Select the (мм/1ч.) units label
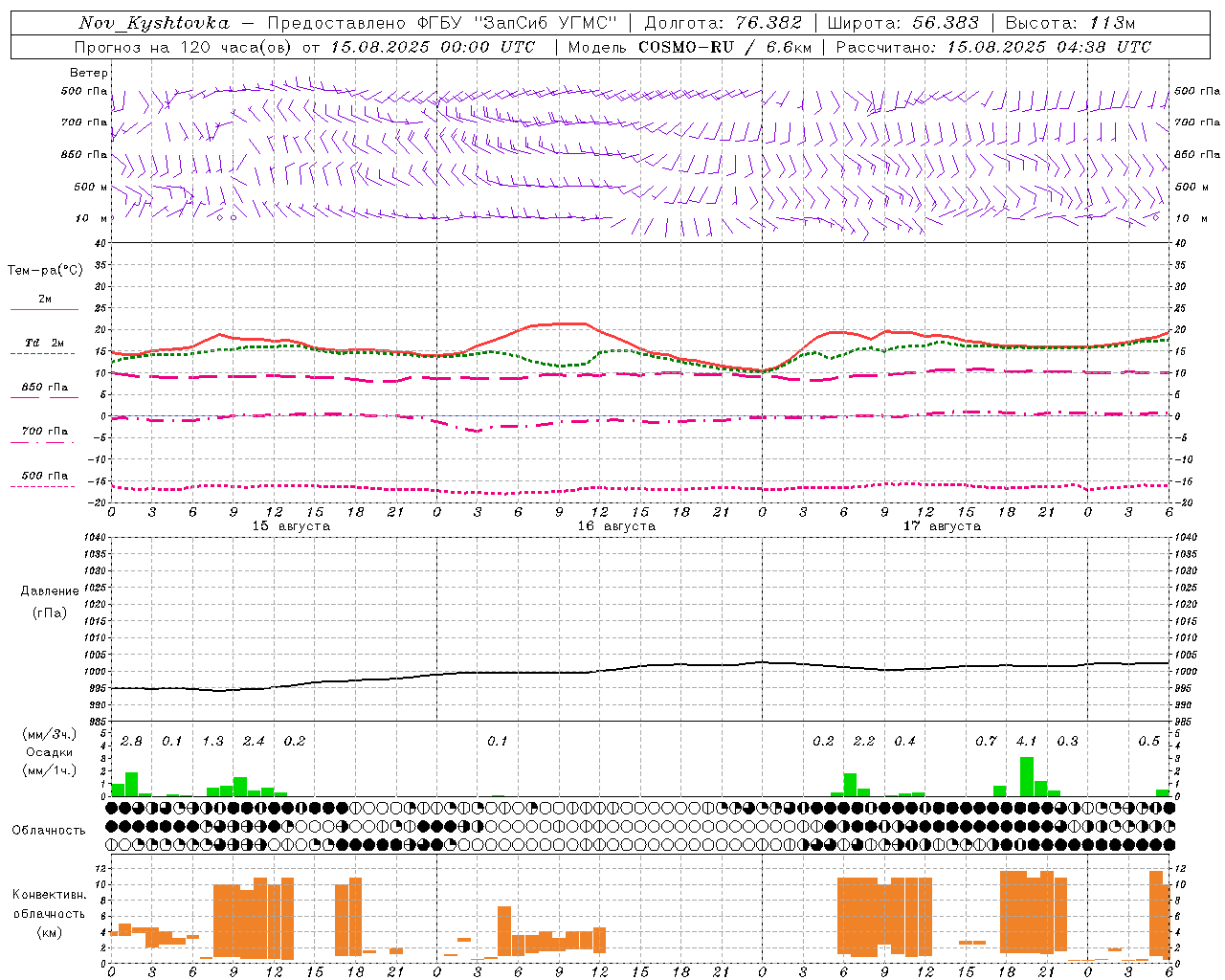1225x980 pixels. point(50,771)
